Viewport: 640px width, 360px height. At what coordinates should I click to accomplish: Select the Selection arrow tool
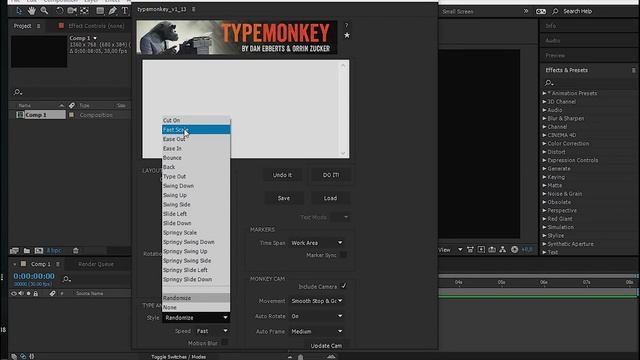[x=19, y=11]
